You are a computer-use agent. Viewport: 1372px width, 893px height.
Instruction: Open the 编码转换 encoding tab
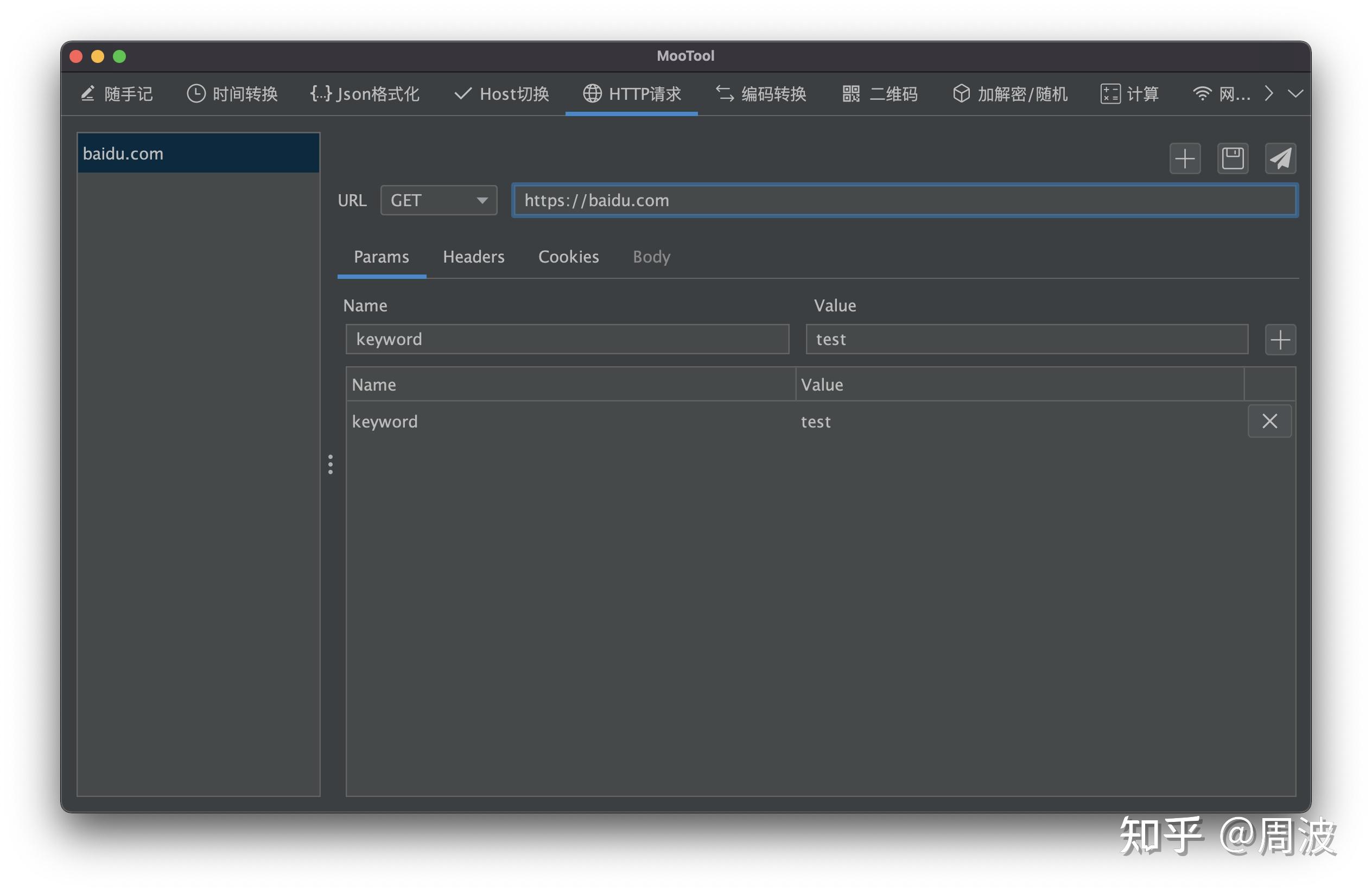click(x=761, y=94)
